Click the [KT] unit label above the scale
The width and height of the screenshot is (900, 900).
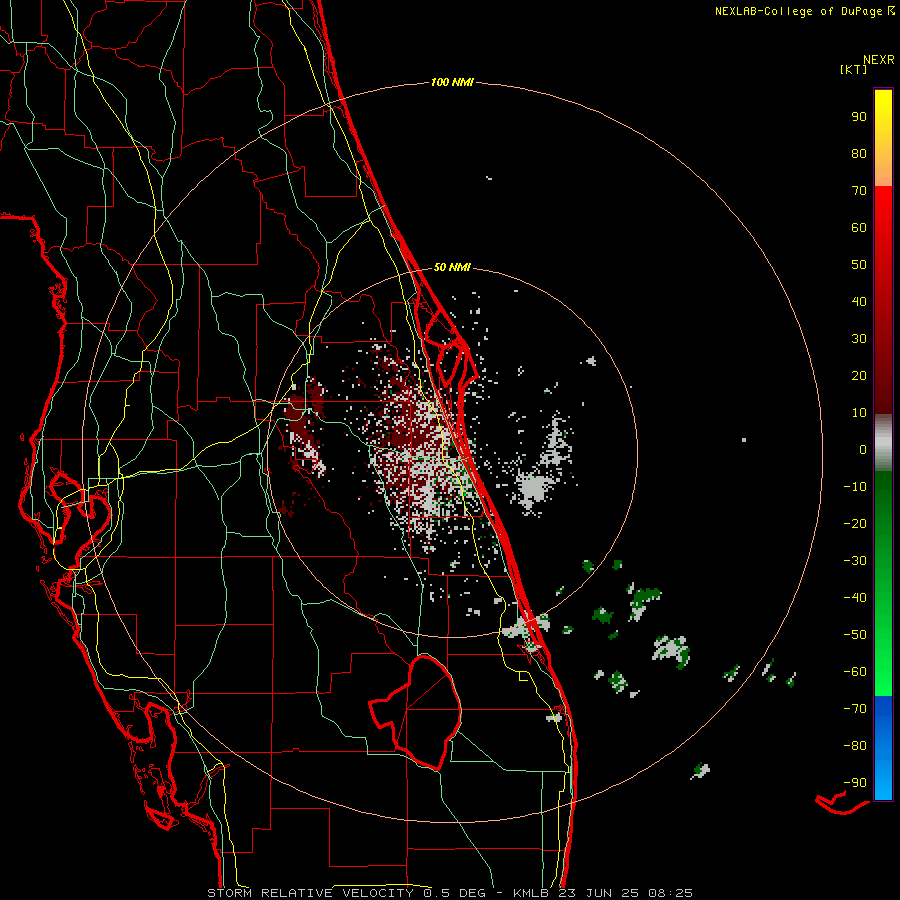click(854, 69)
